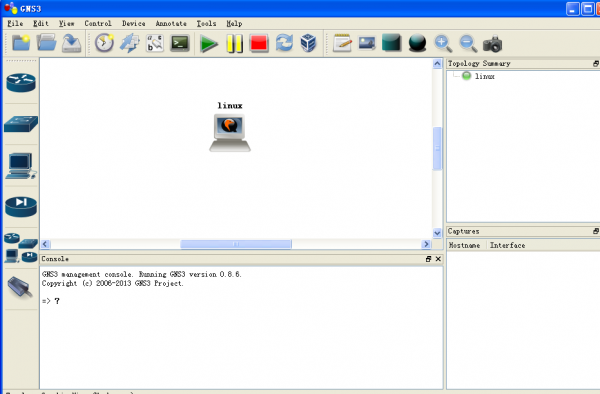Click the VirtualBox cube icon
600x394 pixels.
(x=308, y=43)
